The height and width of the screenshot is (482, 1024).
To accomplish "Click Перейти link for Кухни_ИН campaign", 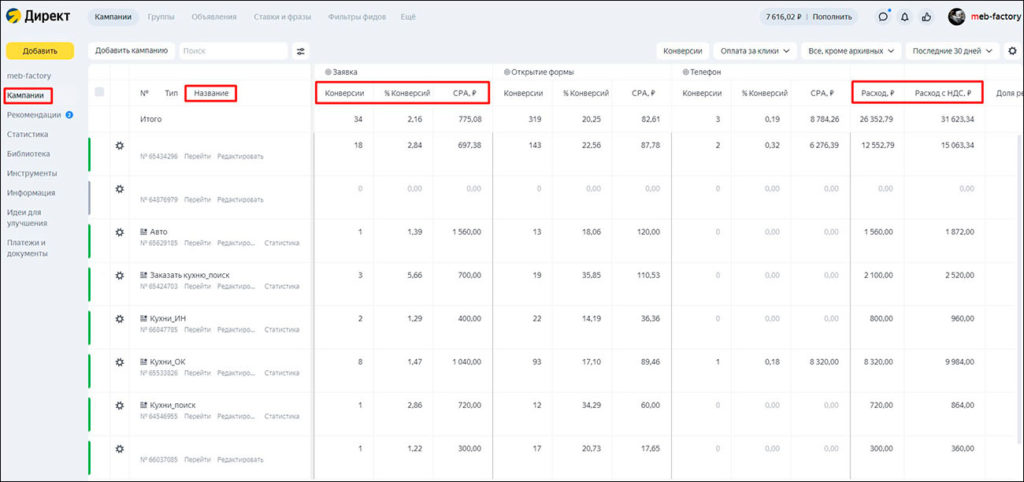I will [x=197, y=330].
